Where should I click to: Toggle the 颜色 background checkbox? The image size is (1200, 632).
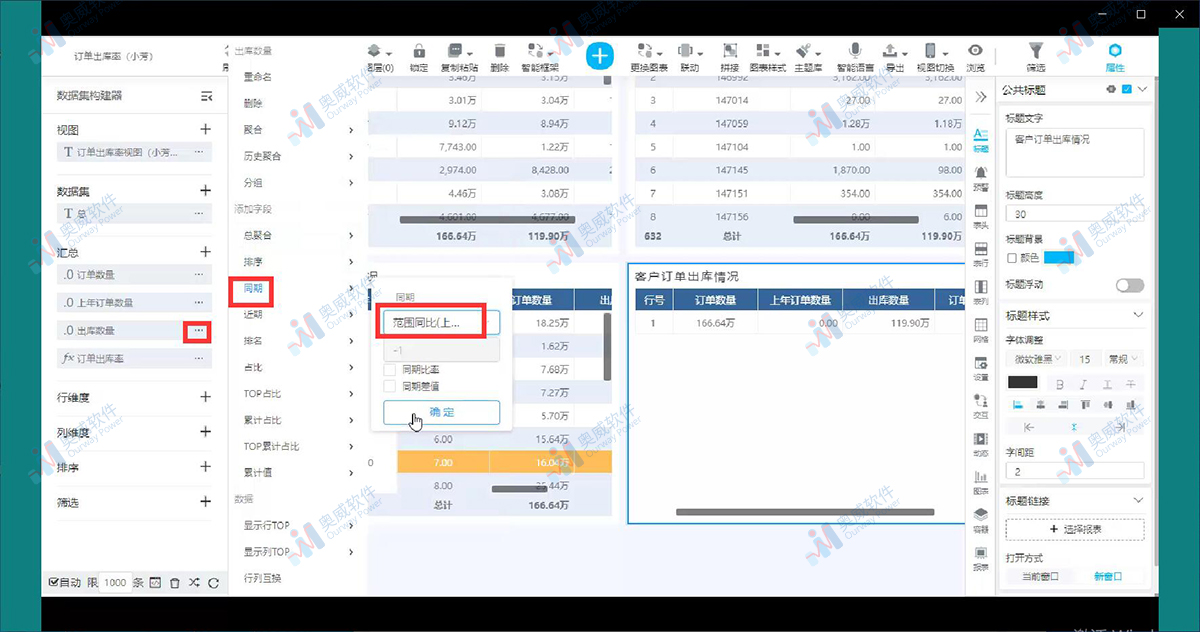[1012, 258]
